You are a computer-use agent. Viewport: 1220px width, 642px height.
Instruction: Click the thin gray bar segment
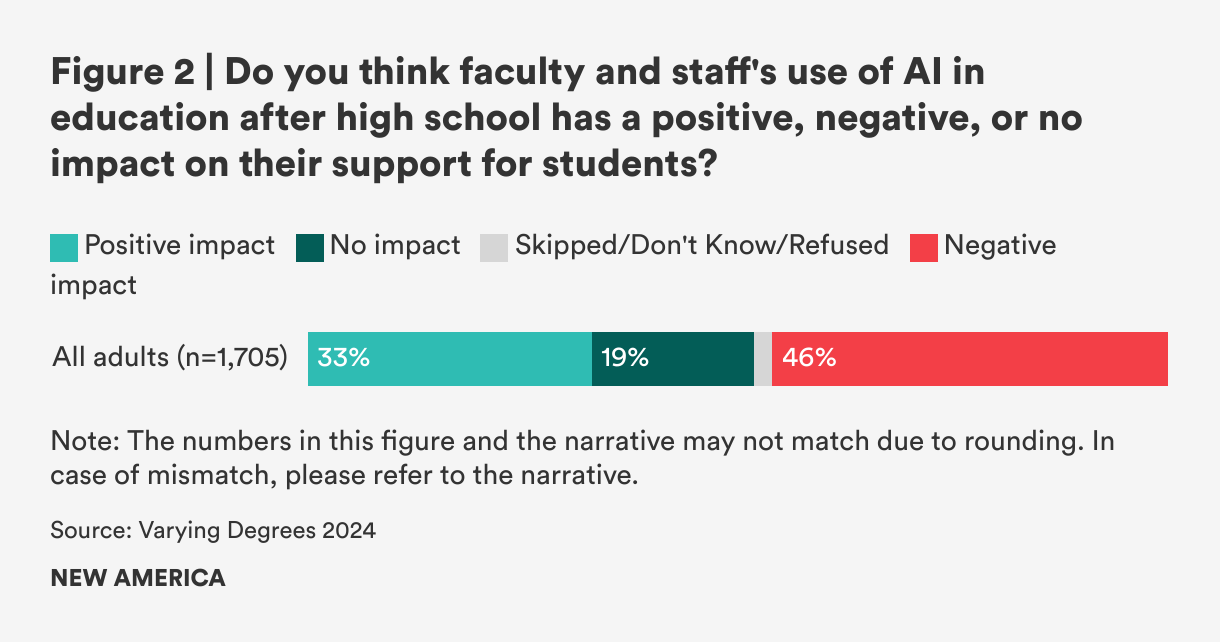(763, 358)
